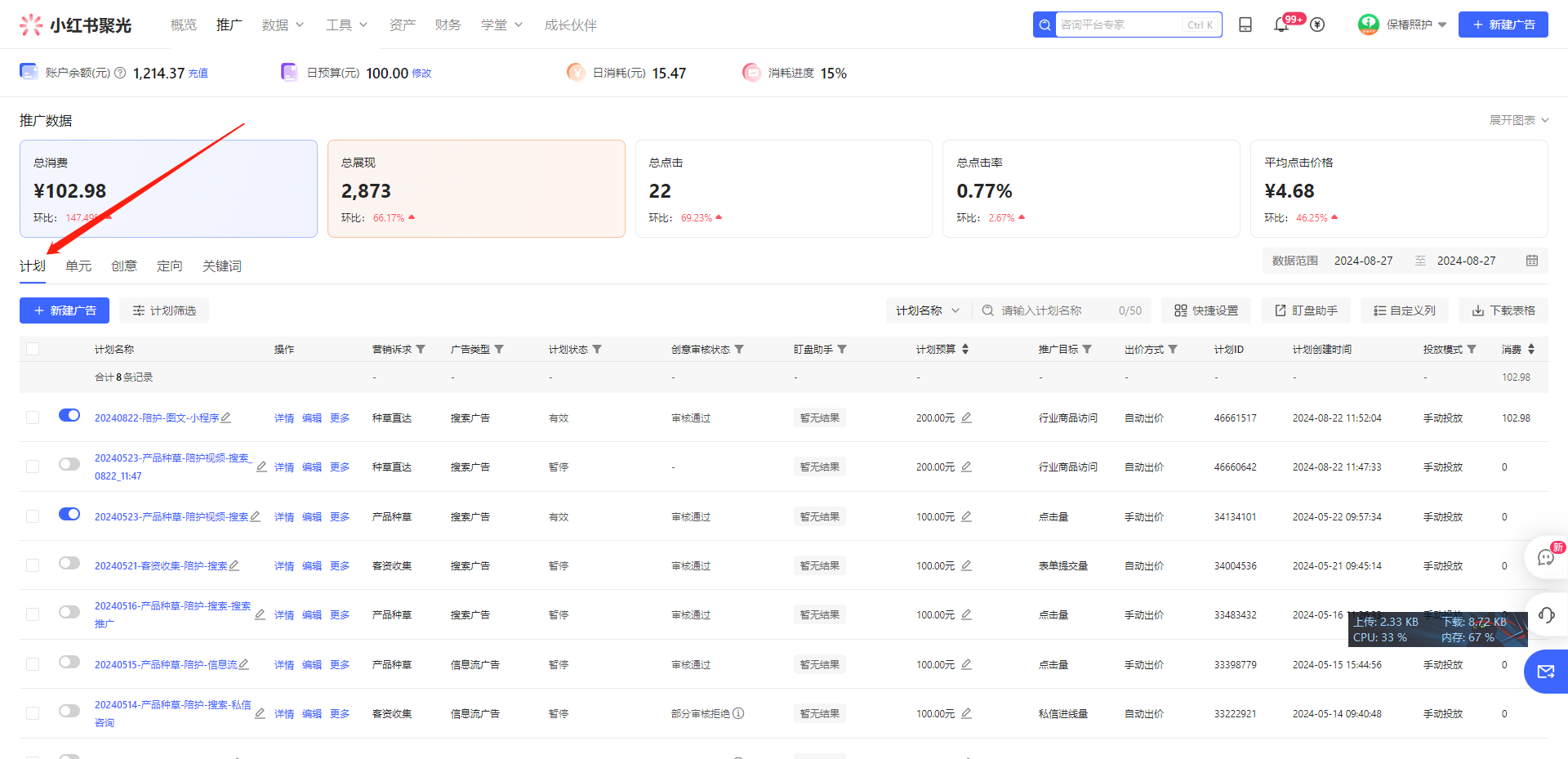Screen dimensions: 1568x759
Task: Click 请输入计划名称 search field
Action: (x=1062, y=310)
